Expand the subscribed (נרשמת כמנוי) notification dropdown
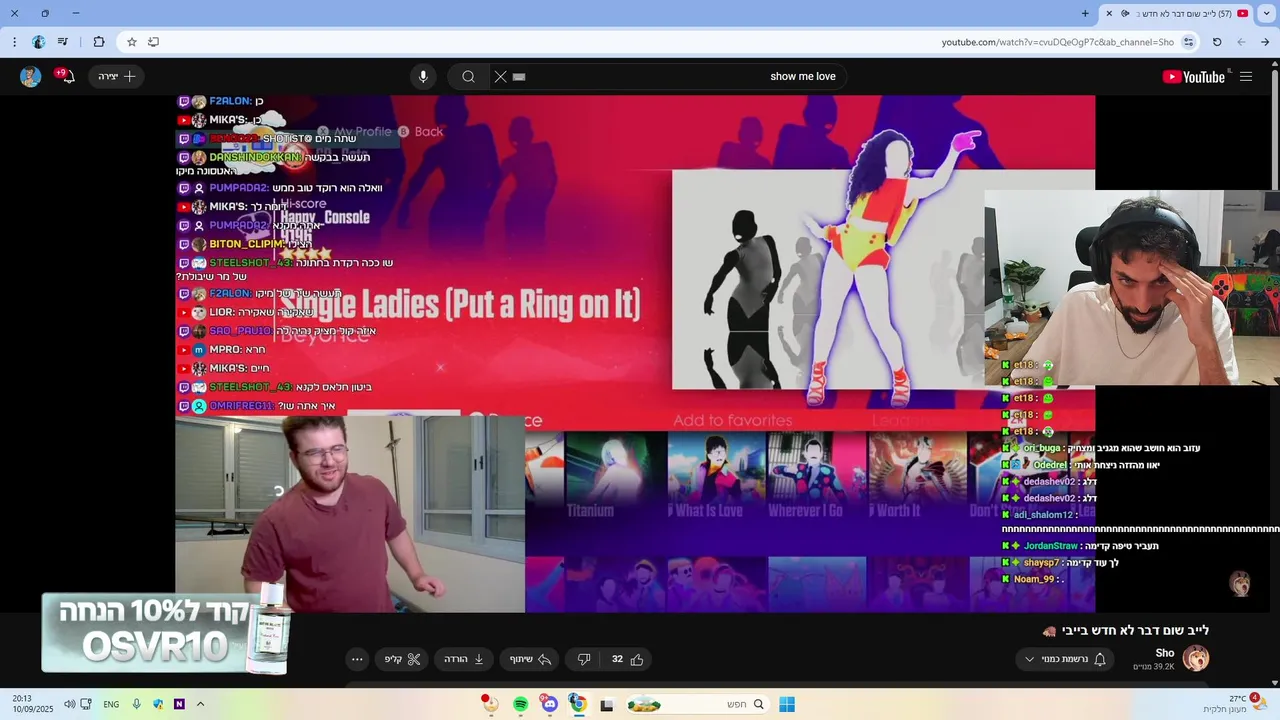The height and width of the screenshot is (720, 1280). tap(1064, 659)
